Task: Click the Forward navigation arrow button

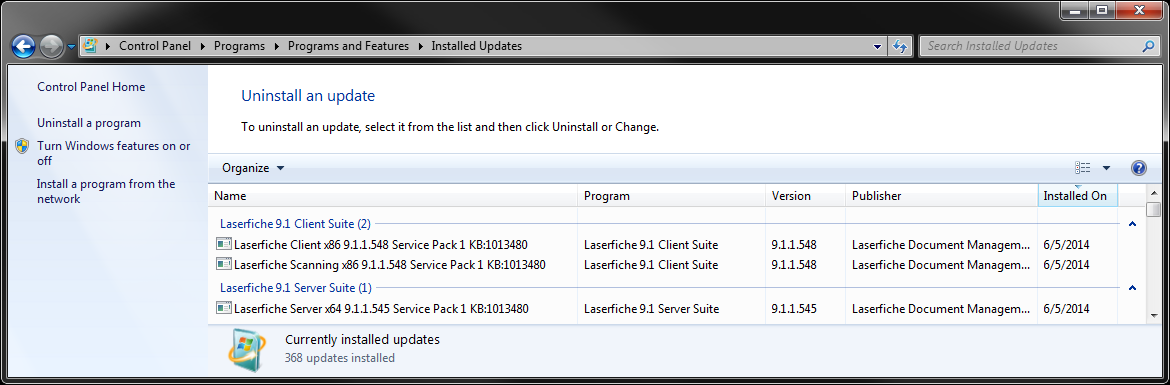Action: coord(51,46)
